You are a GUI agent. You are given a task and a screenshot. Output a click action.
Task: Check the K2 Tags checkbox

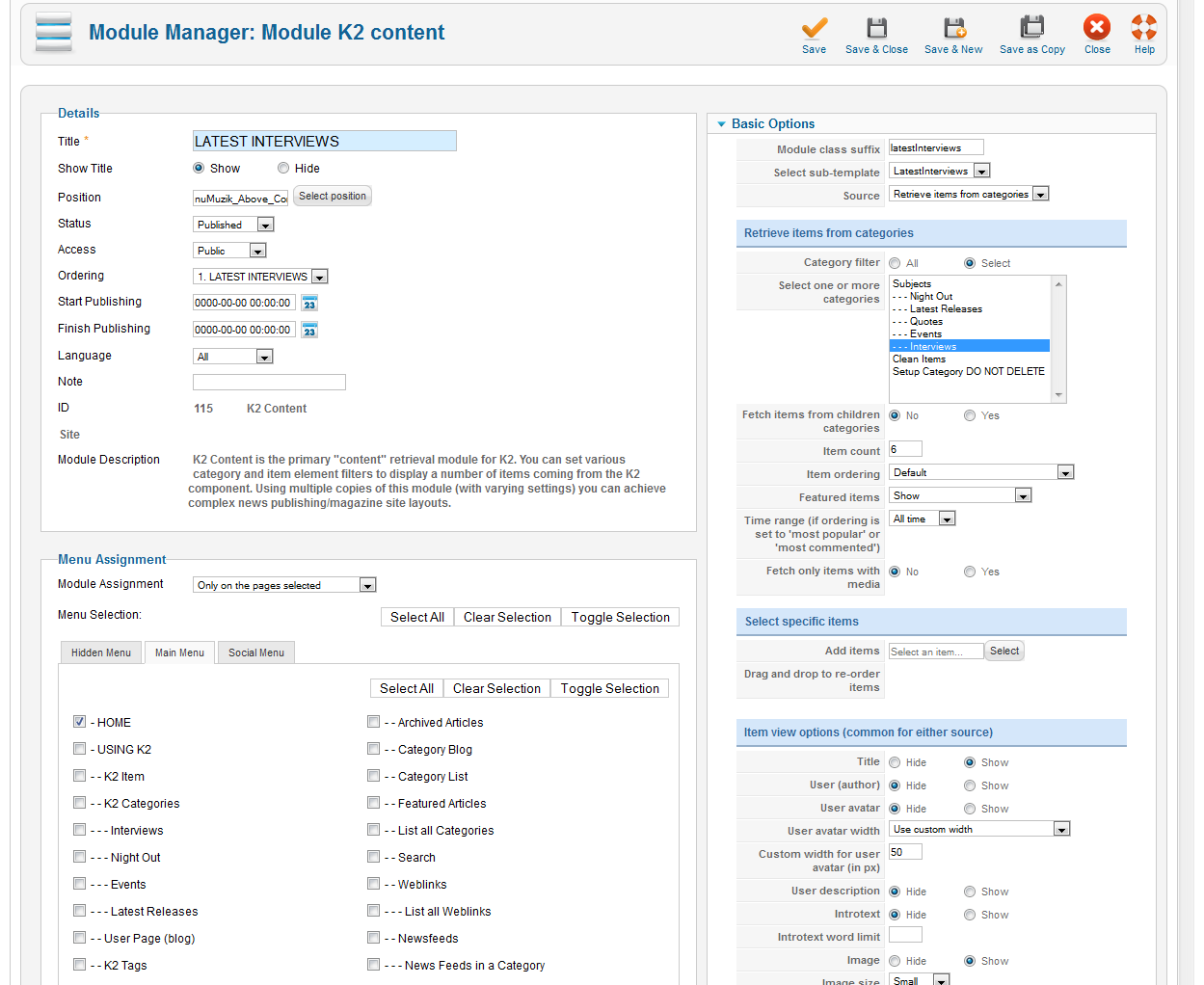(79, 964)
